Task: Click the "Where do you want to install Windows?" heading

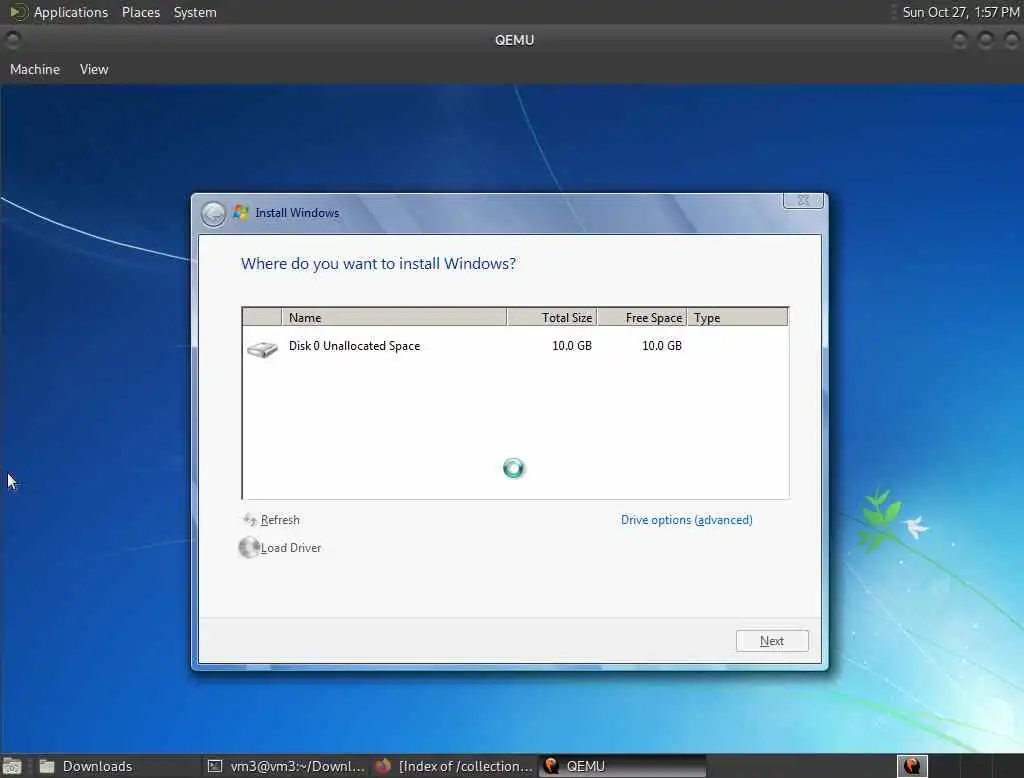Action: tap(378, 263)
